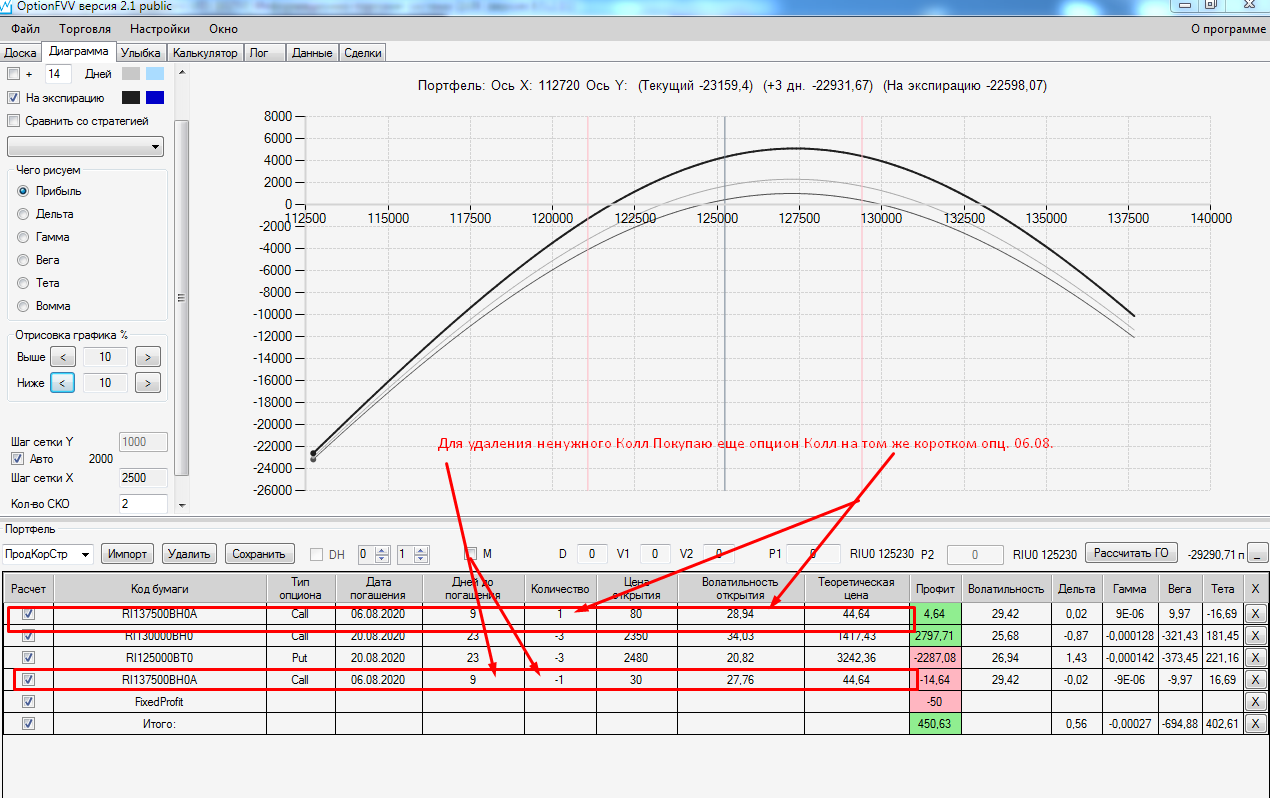Switch to the Доска tab
The image size is (1270, 798).
pos(21,53)
